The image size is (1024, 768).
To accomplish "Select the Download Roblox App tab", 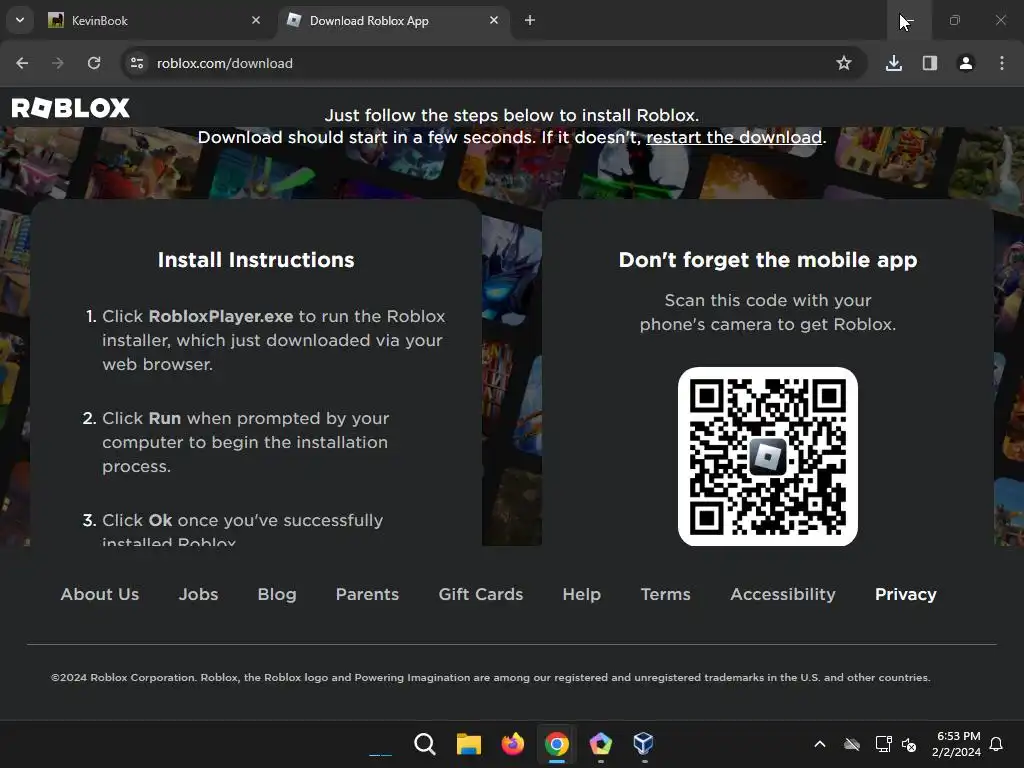I will [394, 20].
